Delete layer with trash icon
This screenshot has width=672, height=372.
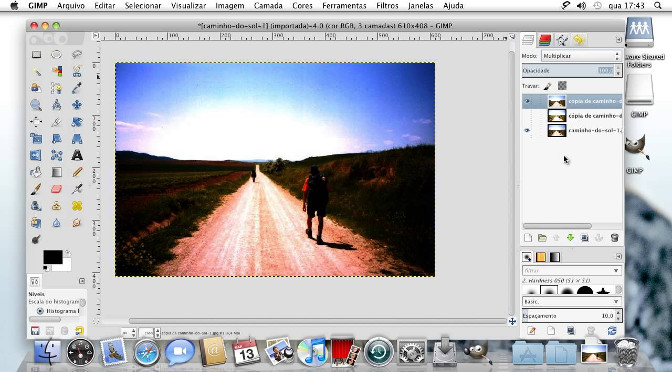tap(614, 238)
